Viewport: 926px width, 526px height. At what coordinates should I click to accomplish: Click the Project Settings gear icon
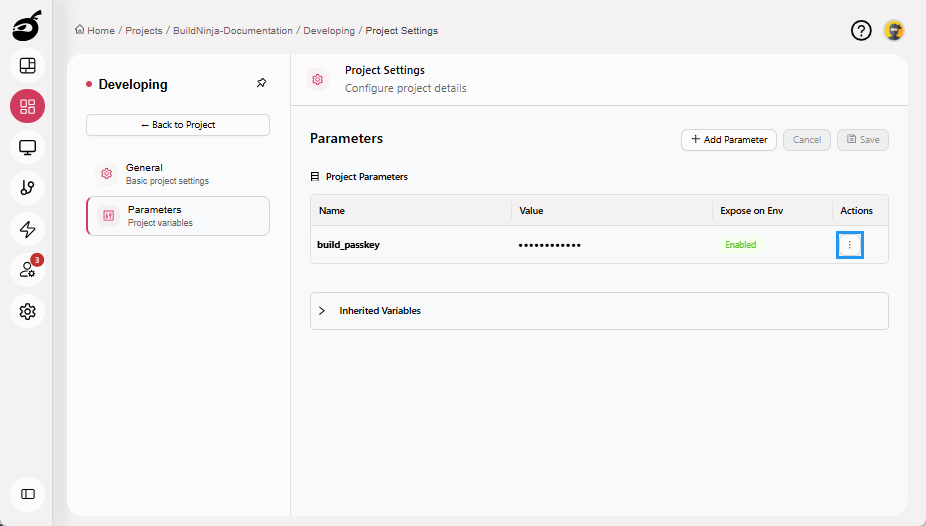pyautogui.click(x=318, y=79)
